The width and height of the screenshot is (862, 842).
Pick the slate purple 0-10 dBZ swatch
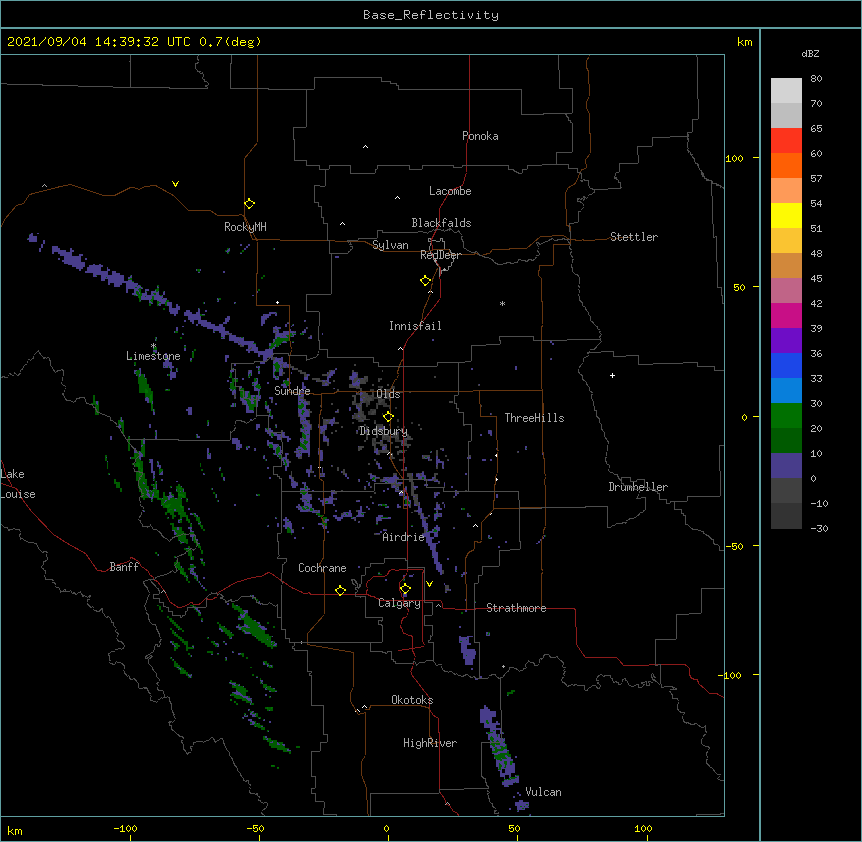[786, 466]
